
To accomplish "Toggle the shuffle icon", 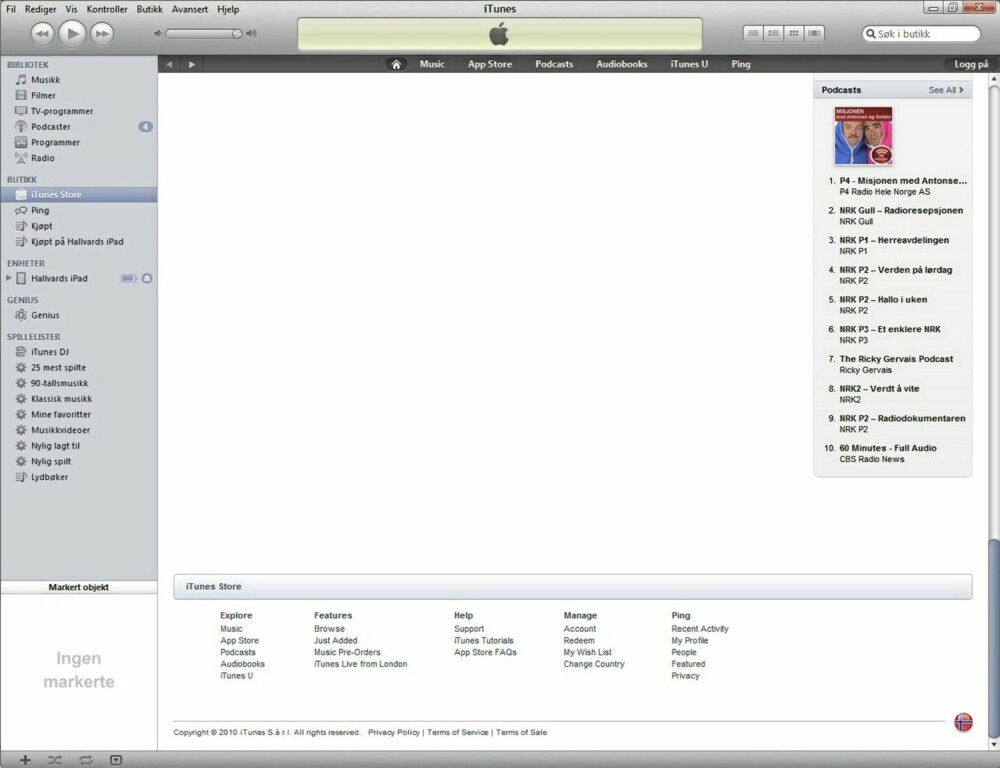I will tap(55, 760).
